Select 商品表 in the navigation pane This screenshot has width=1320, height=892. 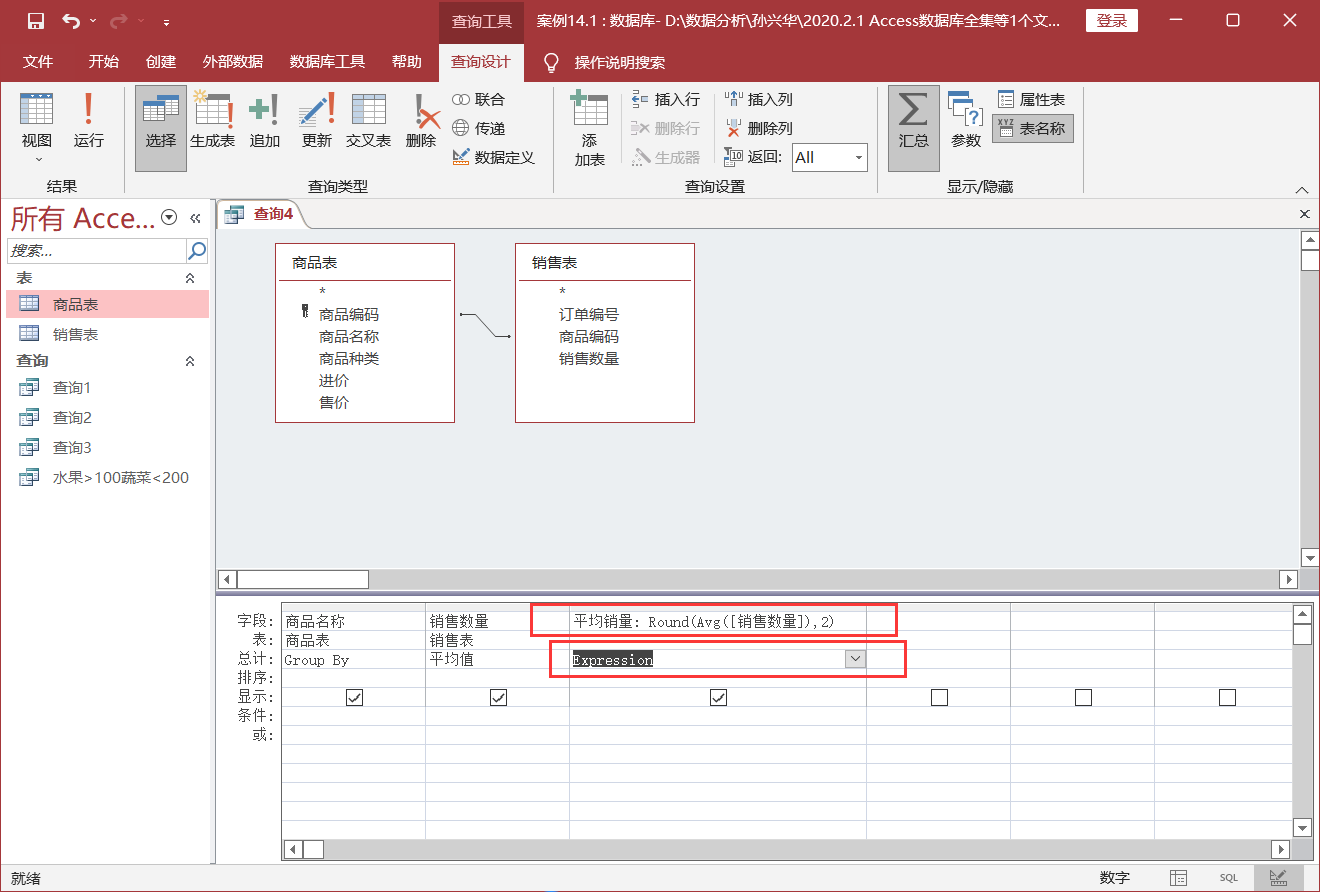[x=108, y=305]
